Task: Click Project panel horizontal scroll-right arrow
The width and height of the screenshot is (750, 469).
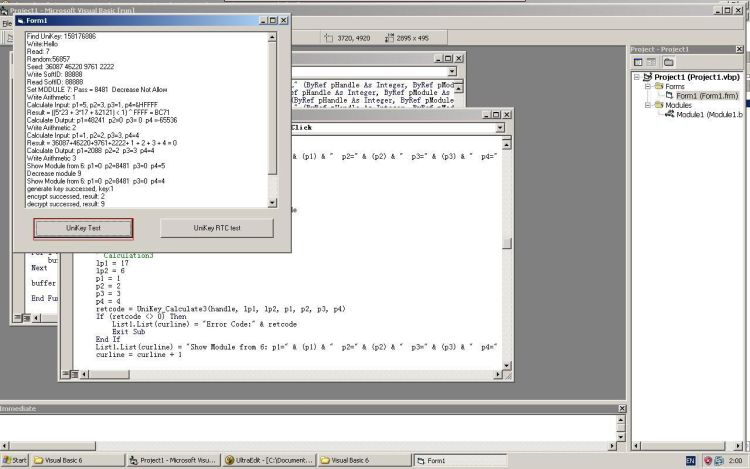Action: pos(739,446)
